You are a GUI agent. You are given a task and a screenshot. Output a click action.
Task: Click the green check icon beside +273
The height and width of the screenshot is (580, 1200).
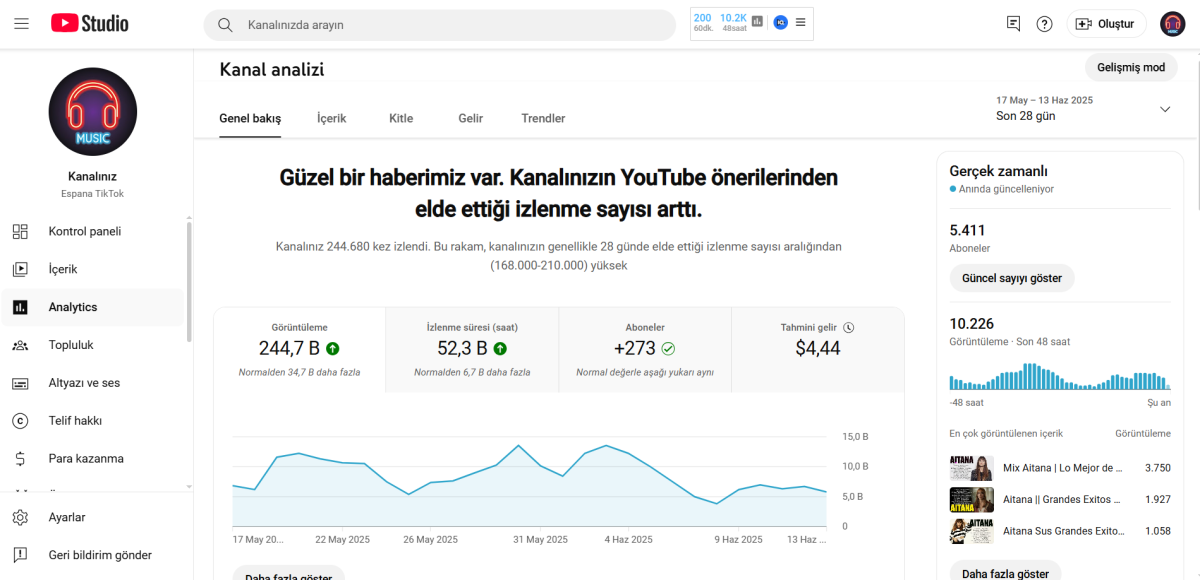[669, 349]
